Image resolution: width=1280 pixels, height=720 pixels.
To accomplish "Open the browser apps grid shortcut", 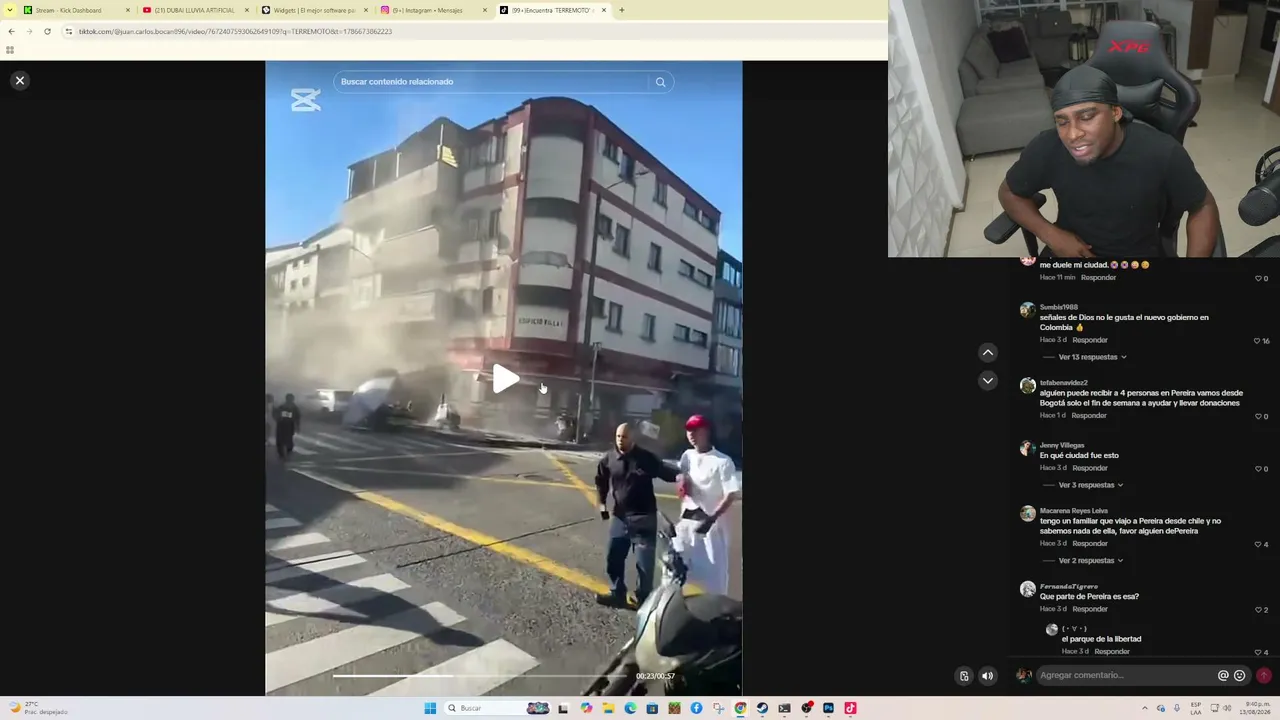I will click(x=10, y=50).
